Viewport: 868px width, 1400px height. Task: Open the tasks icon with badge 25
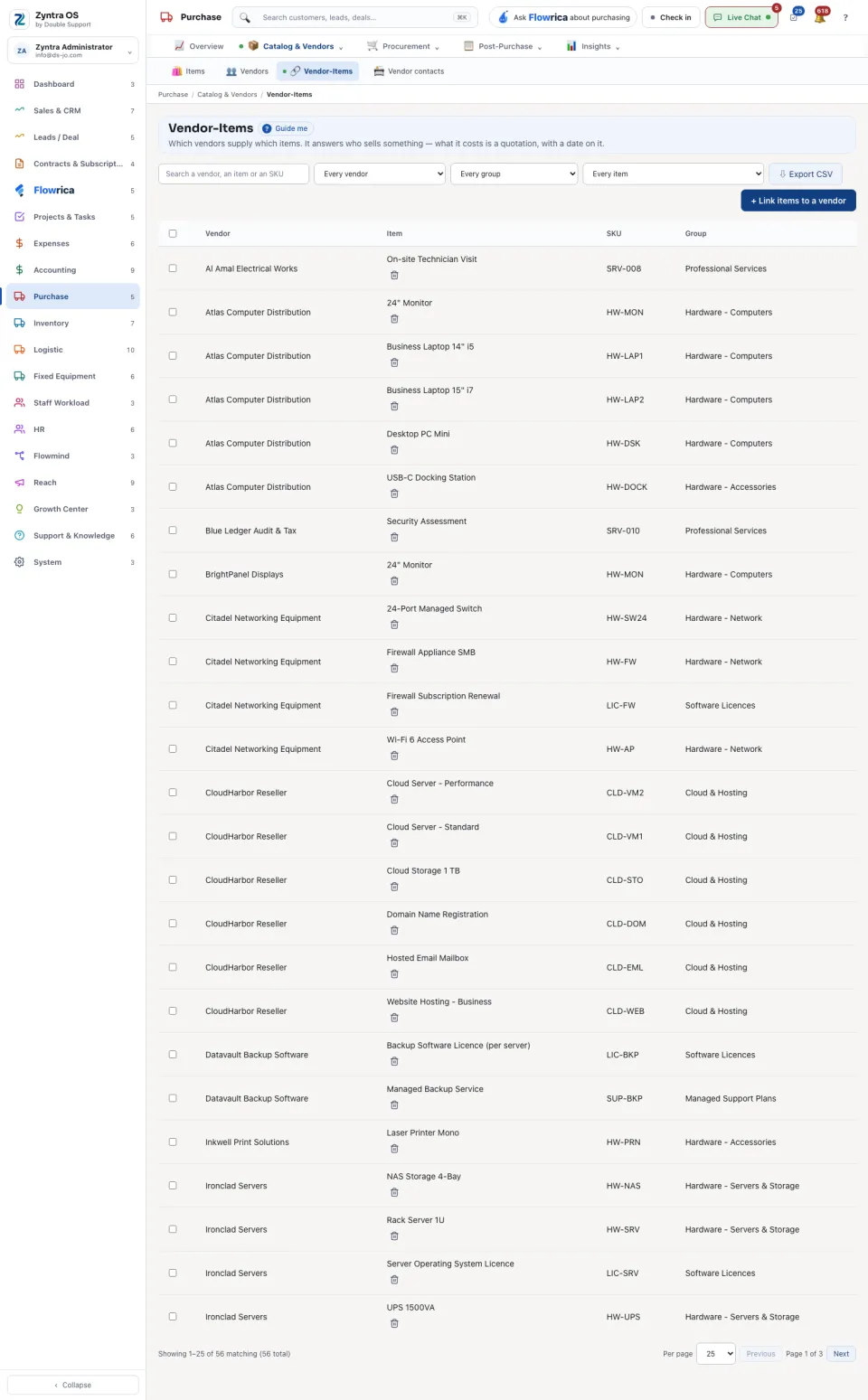[794, 17]
